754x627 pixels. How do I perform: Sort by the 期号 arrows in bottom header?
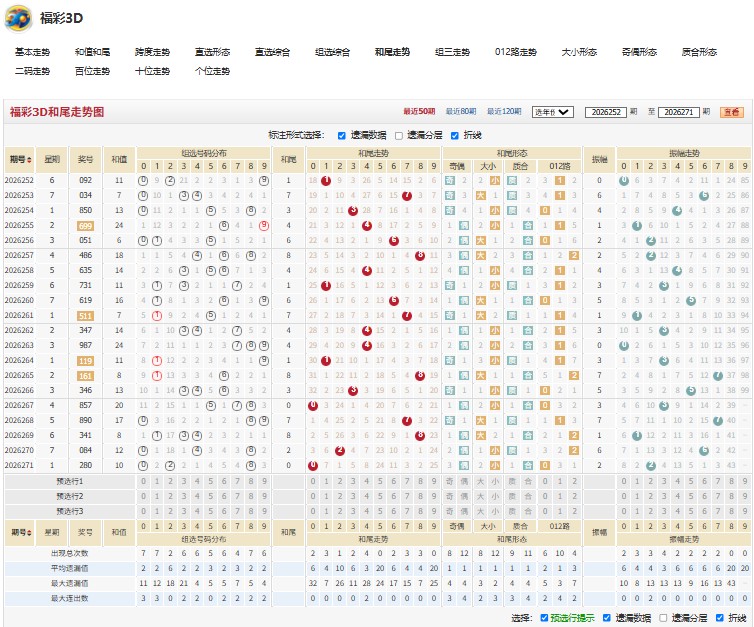tap(30, 533)
